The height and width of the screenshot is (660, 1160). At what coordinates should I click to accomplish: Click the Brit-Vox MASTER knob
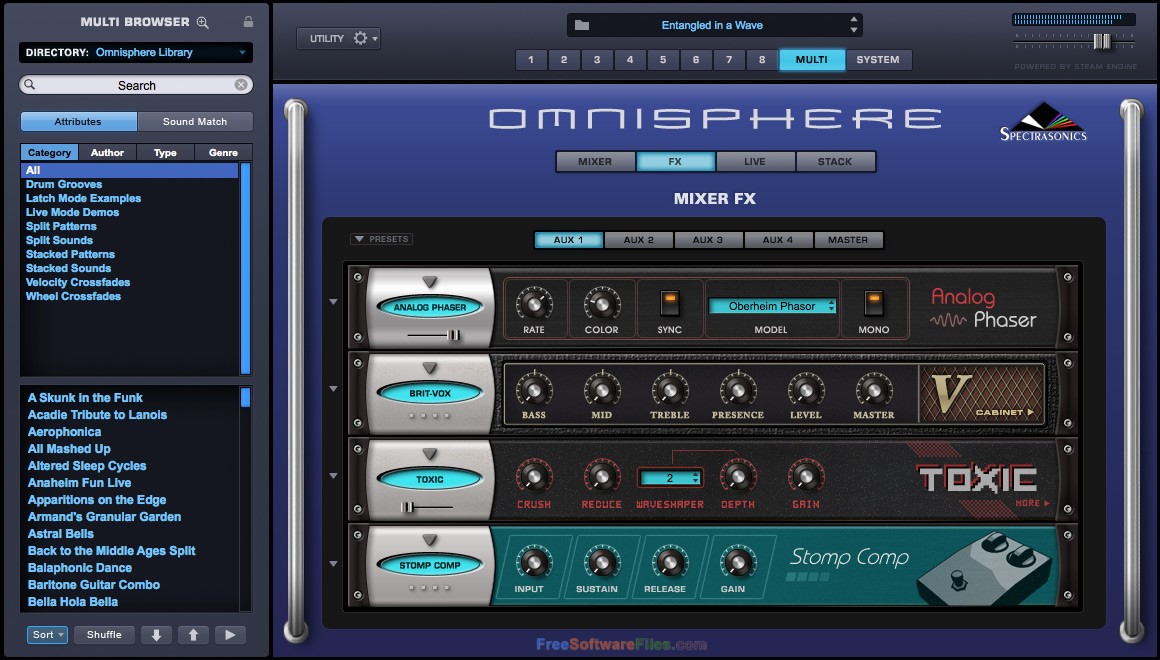pos(874,390)
